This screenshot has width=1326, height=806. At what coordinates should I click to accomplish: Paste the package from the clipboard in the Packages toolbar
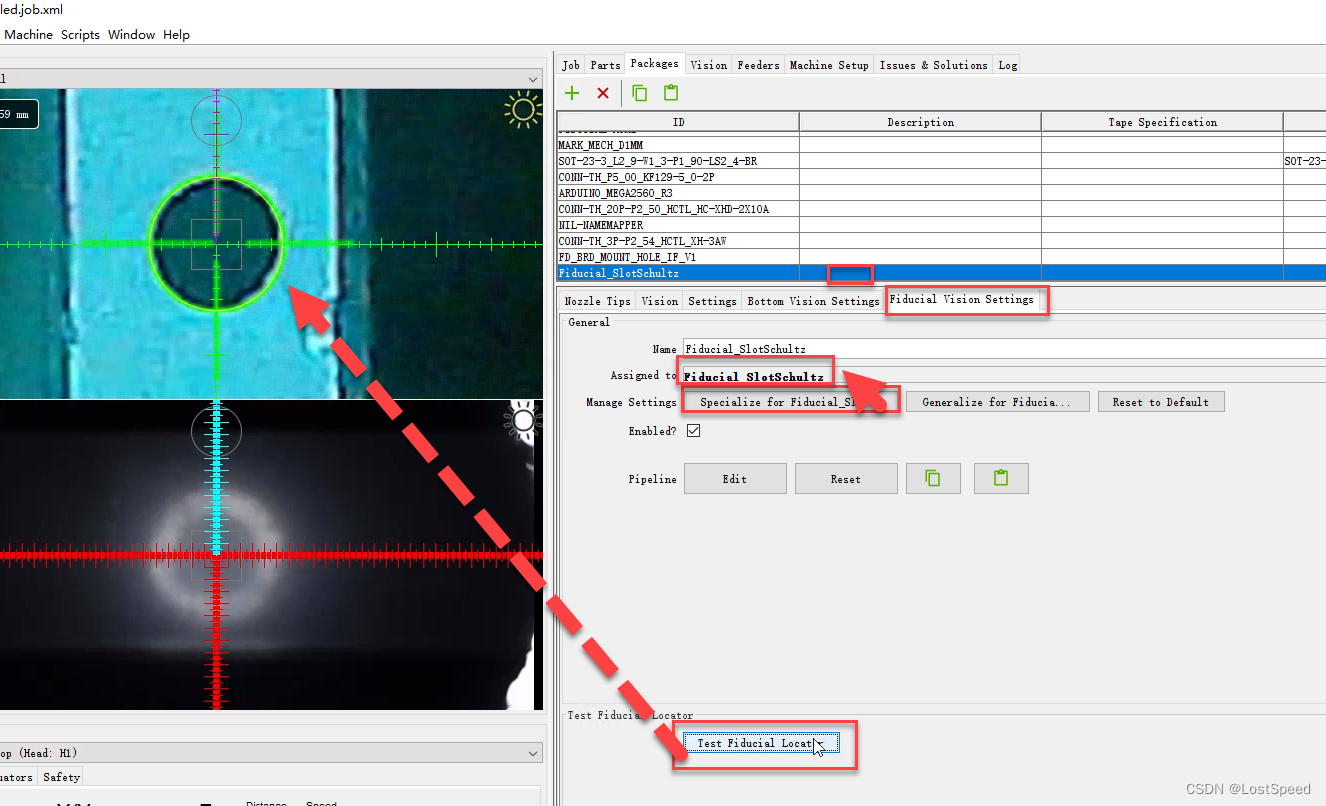[671, 93]
